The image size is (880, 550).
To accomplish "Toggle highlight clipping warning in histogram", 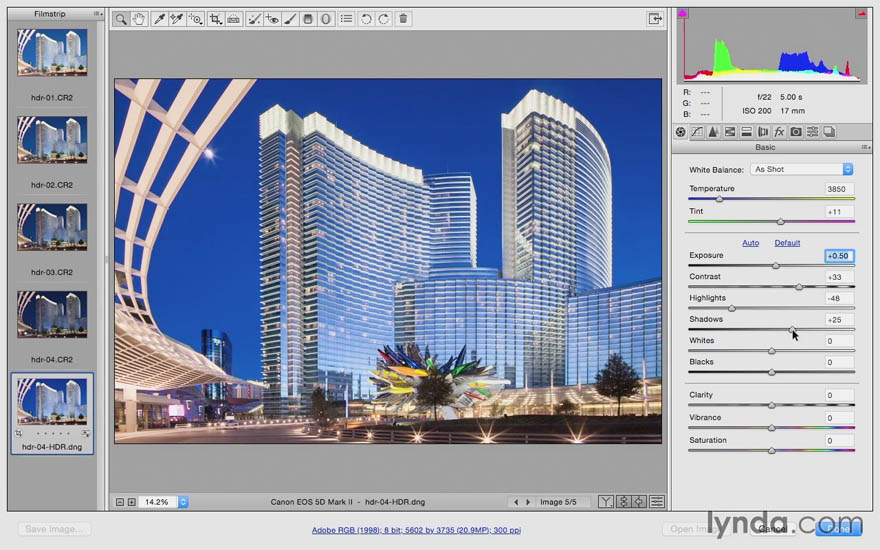I will click(861, 13).
